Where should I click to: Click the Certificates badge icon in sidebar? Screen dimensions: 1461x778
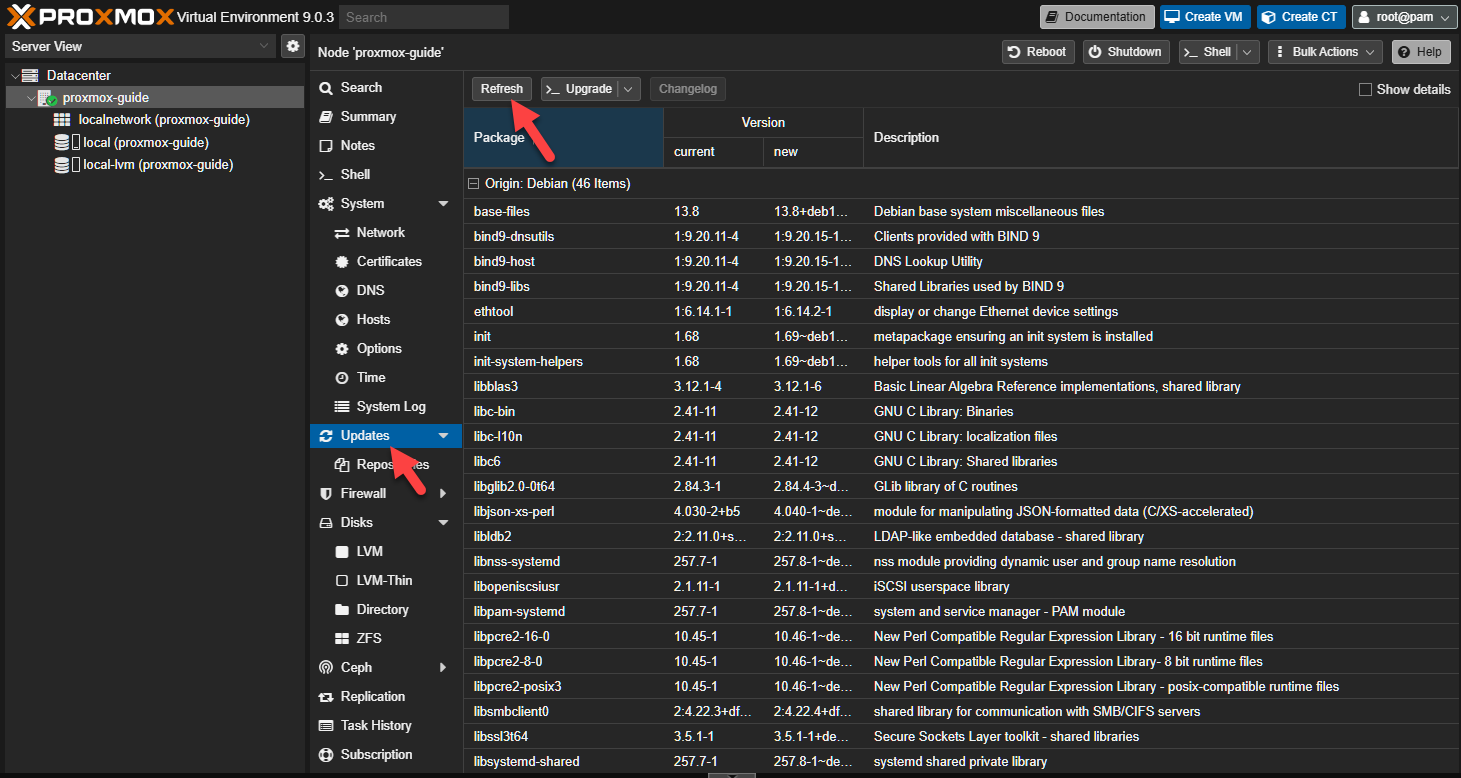(341, 262)
